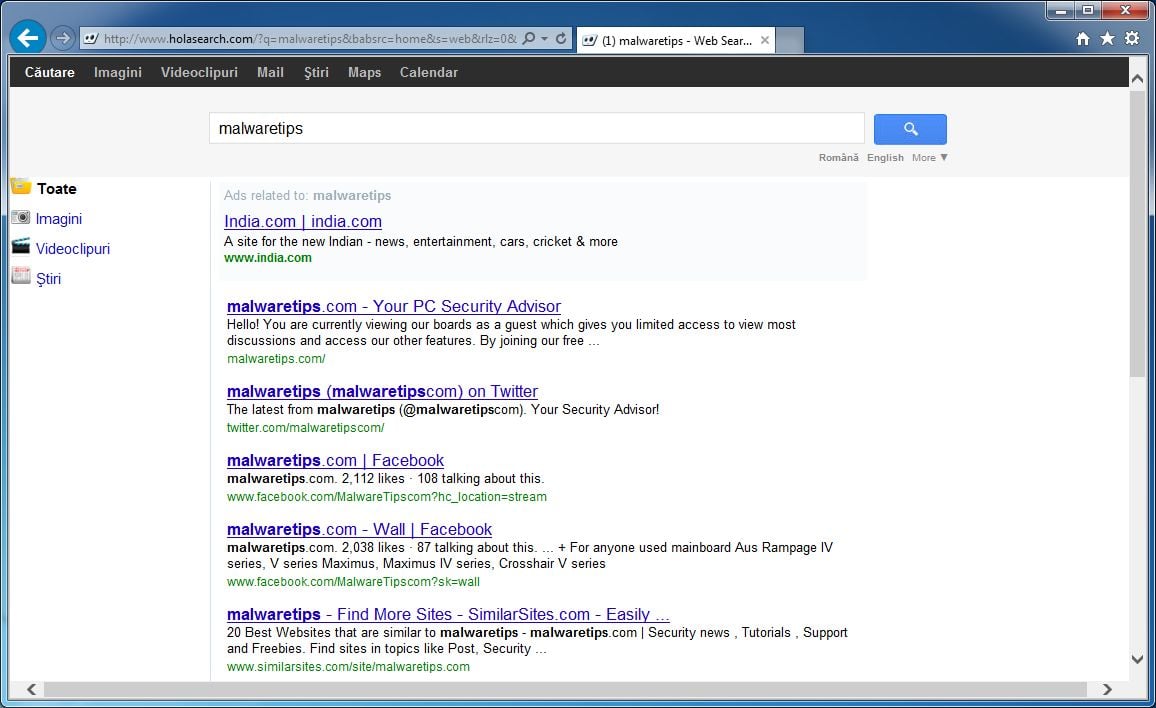Click the browser address bar URL

pyautogui.click(x=310, y=39)
